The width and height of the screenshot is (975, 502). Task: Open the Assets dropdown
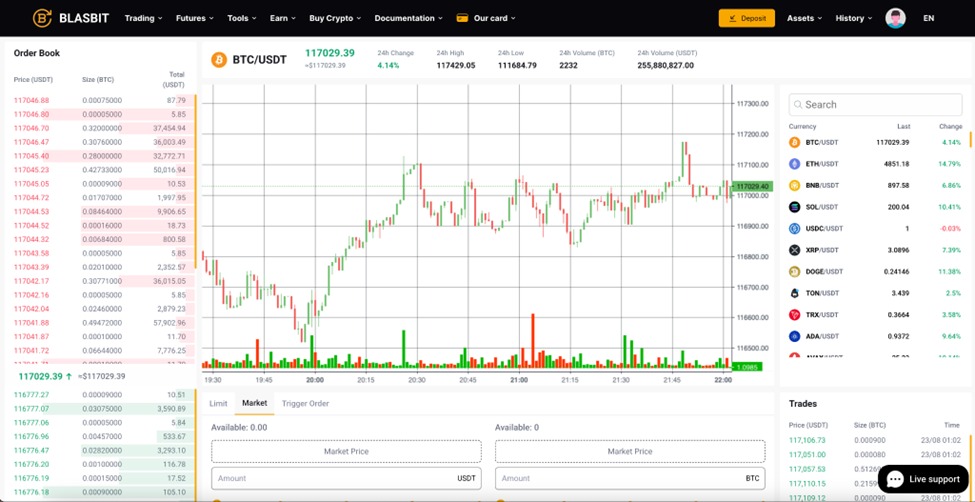pyautogui.click(x=804, y=18)
